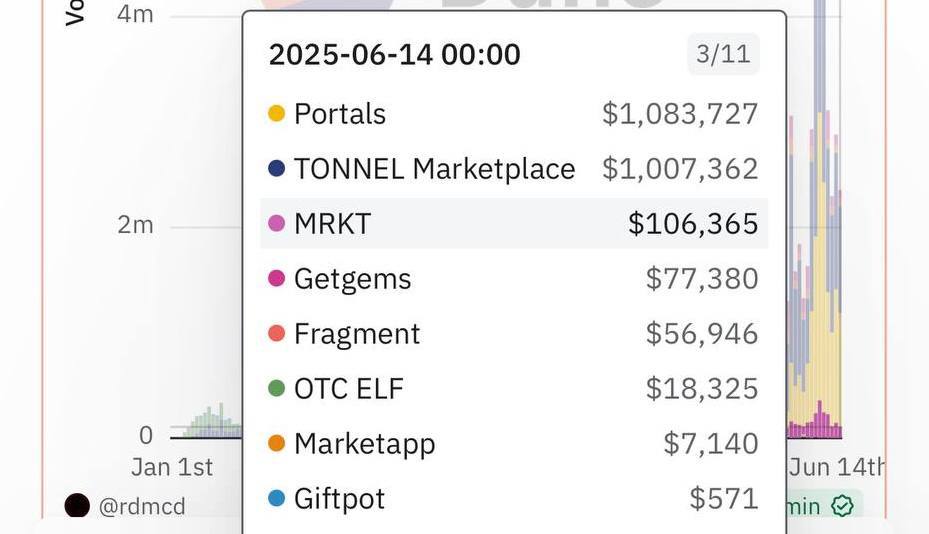Click the Getgems magenta color dot
Image resolution: width=929 pixels, height=534 pixels.
click(x=277, y=278)
